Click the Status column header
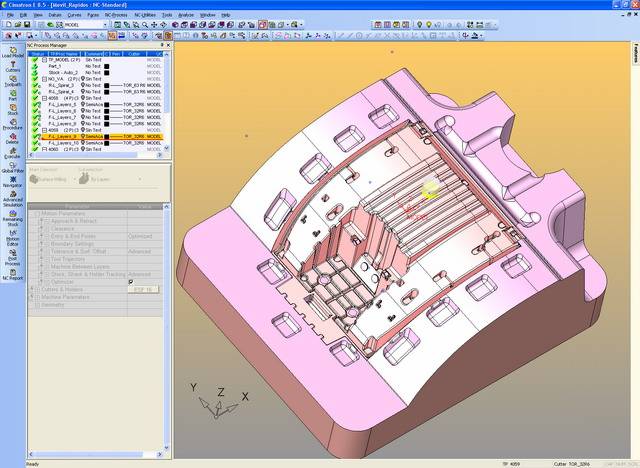 (x=38, y=54)
